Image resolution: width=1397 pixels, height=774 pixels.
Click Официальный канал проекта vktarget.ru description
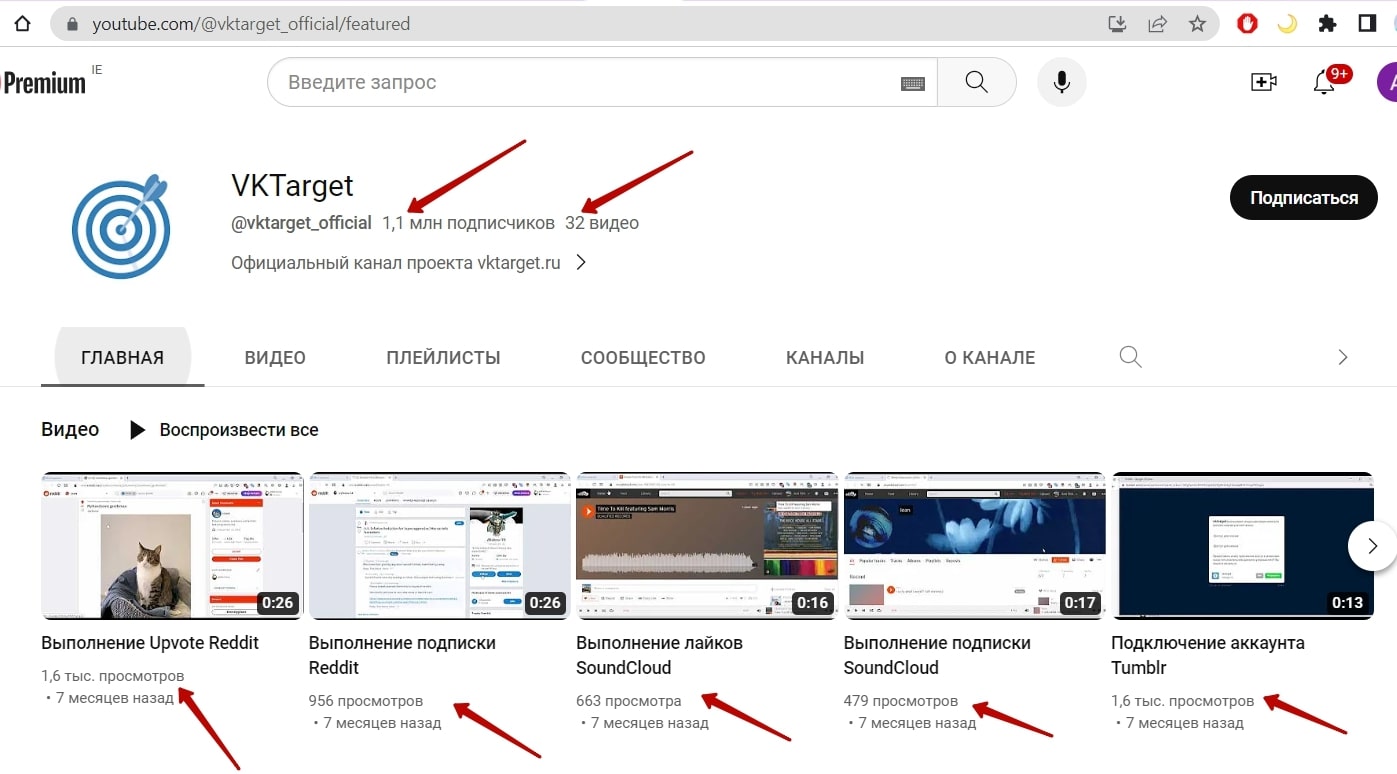[396, 263]
